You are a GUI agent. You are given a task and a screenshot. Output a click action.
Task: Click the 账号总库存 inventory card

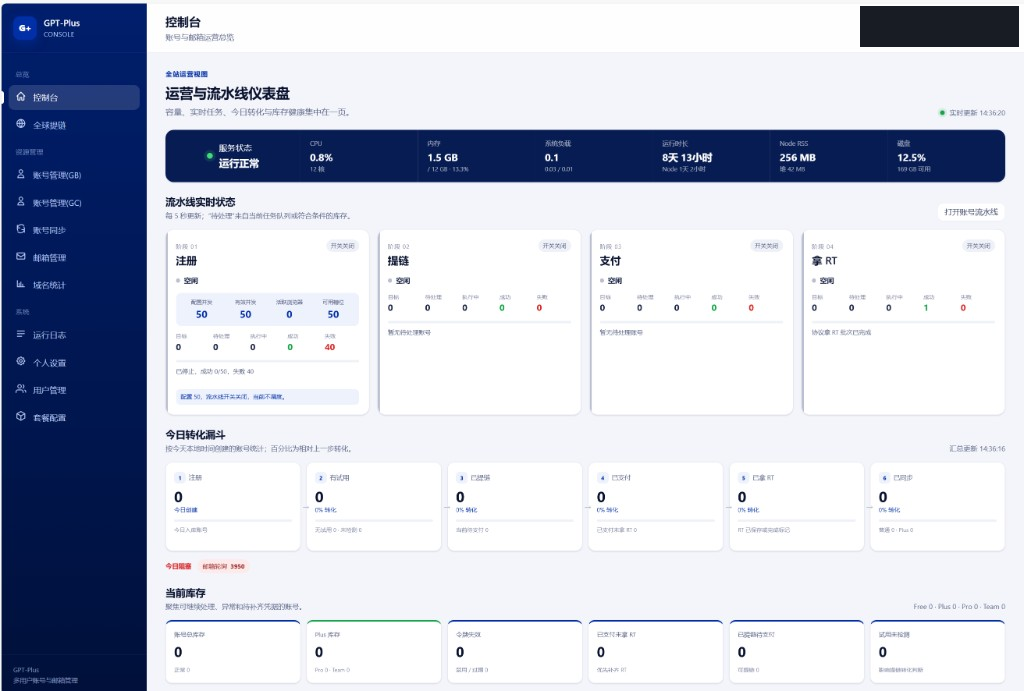tap(233, 651)
